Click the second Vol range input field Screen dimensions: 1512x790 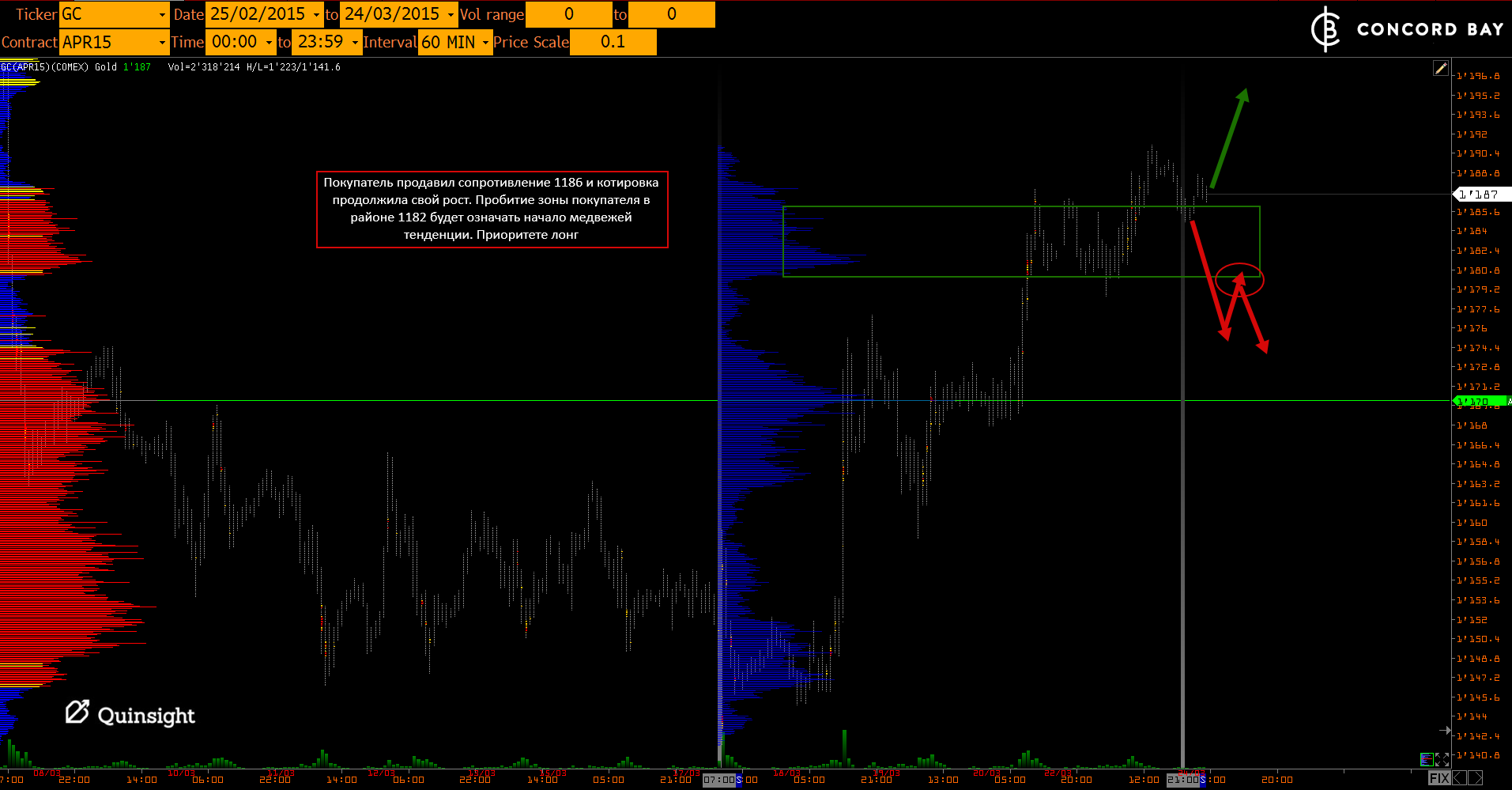coord(671,14)
